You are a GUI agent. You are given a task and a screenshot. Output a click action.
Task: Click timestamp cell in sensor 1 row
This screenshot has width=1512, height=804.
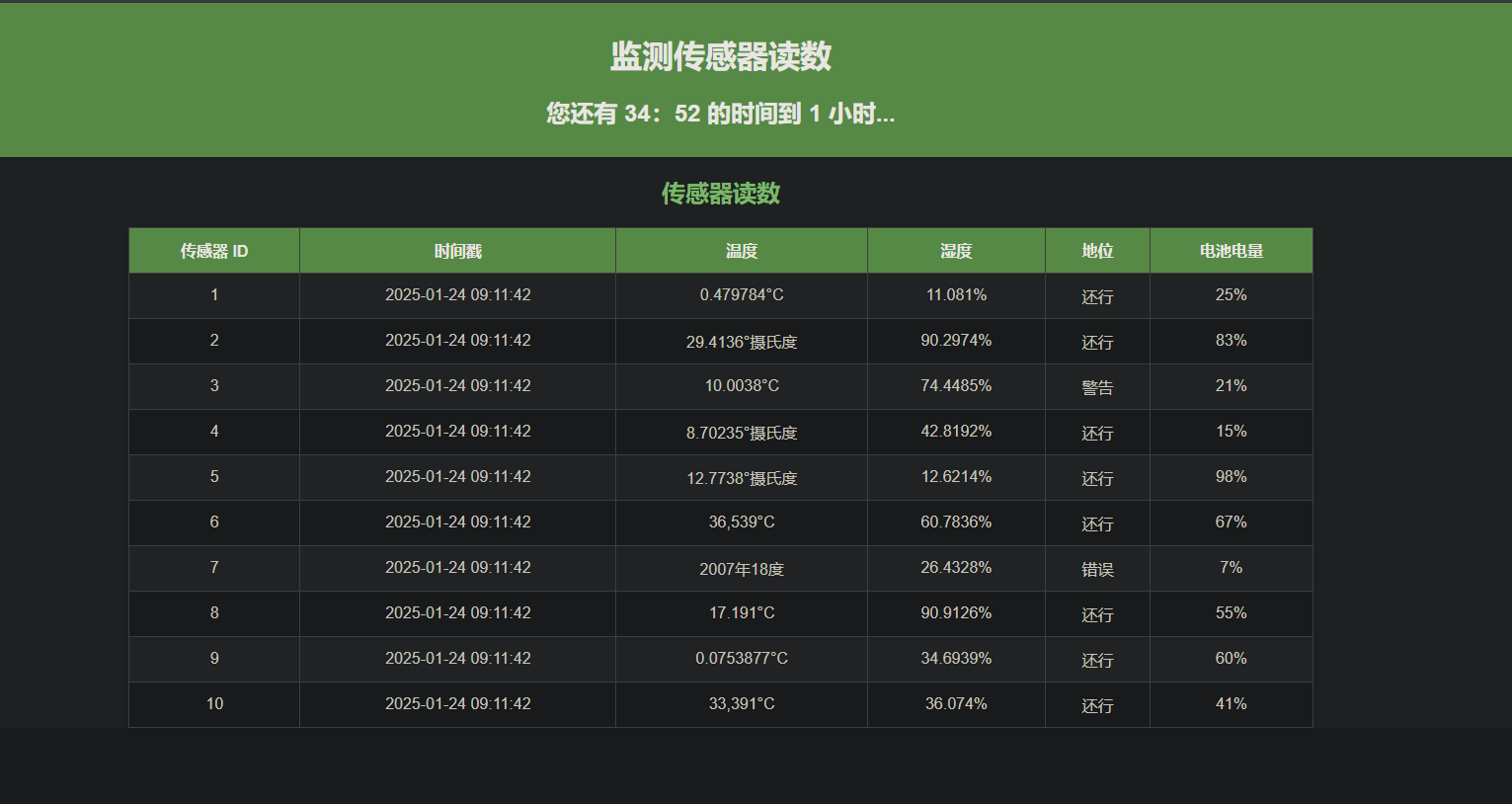457,295
